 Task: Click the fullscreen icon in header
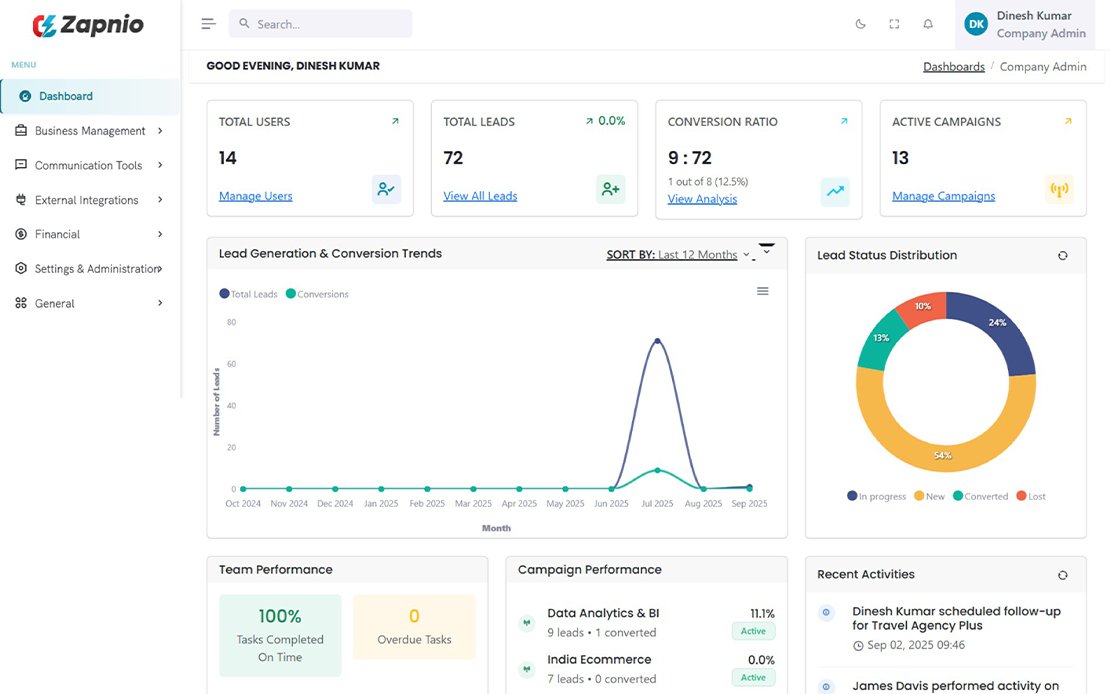click(x=894, y=24)
